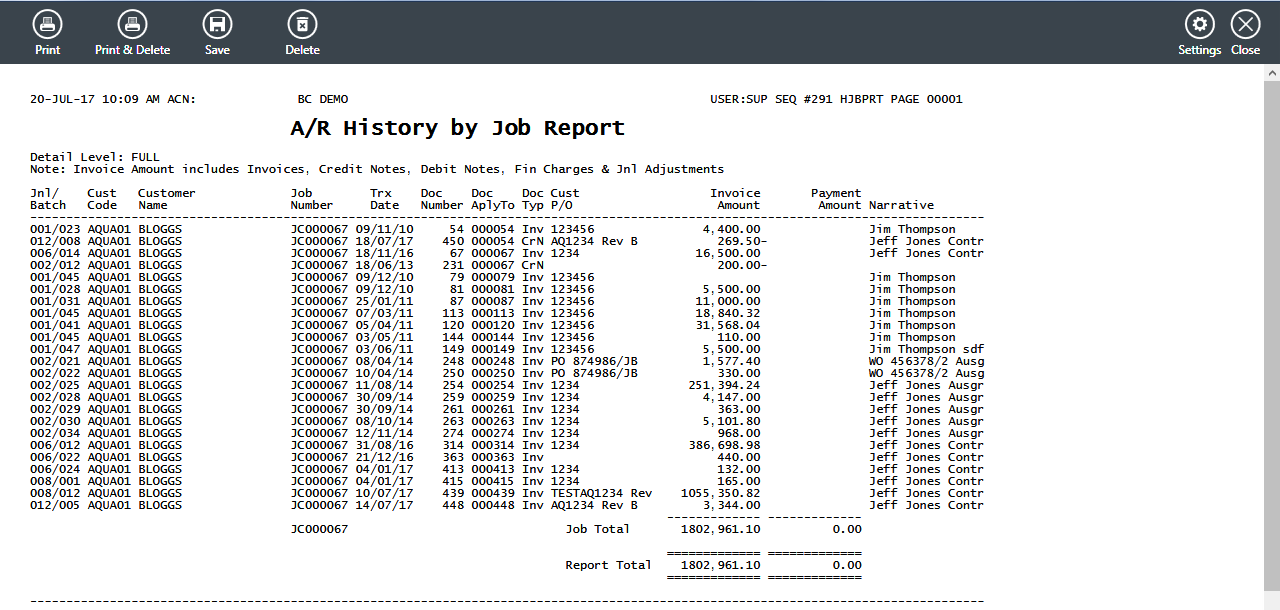
Task: Click the "Jnl/ Batch" column header
Action: (x=48, y=199)
